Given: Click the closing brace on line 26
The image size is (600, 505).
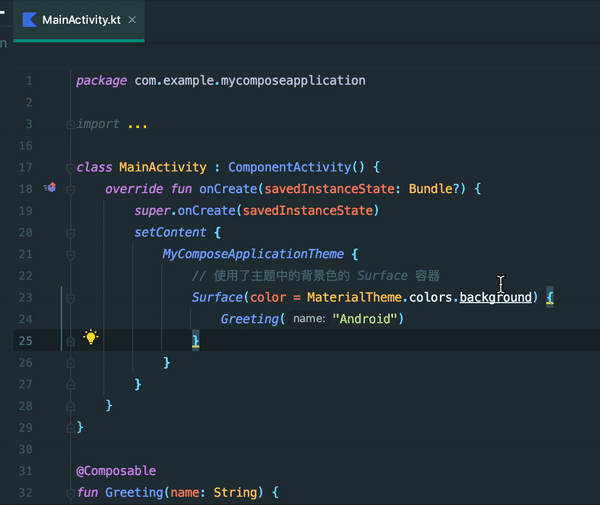Looking at the screenshot, I should (x=166, y=362).
